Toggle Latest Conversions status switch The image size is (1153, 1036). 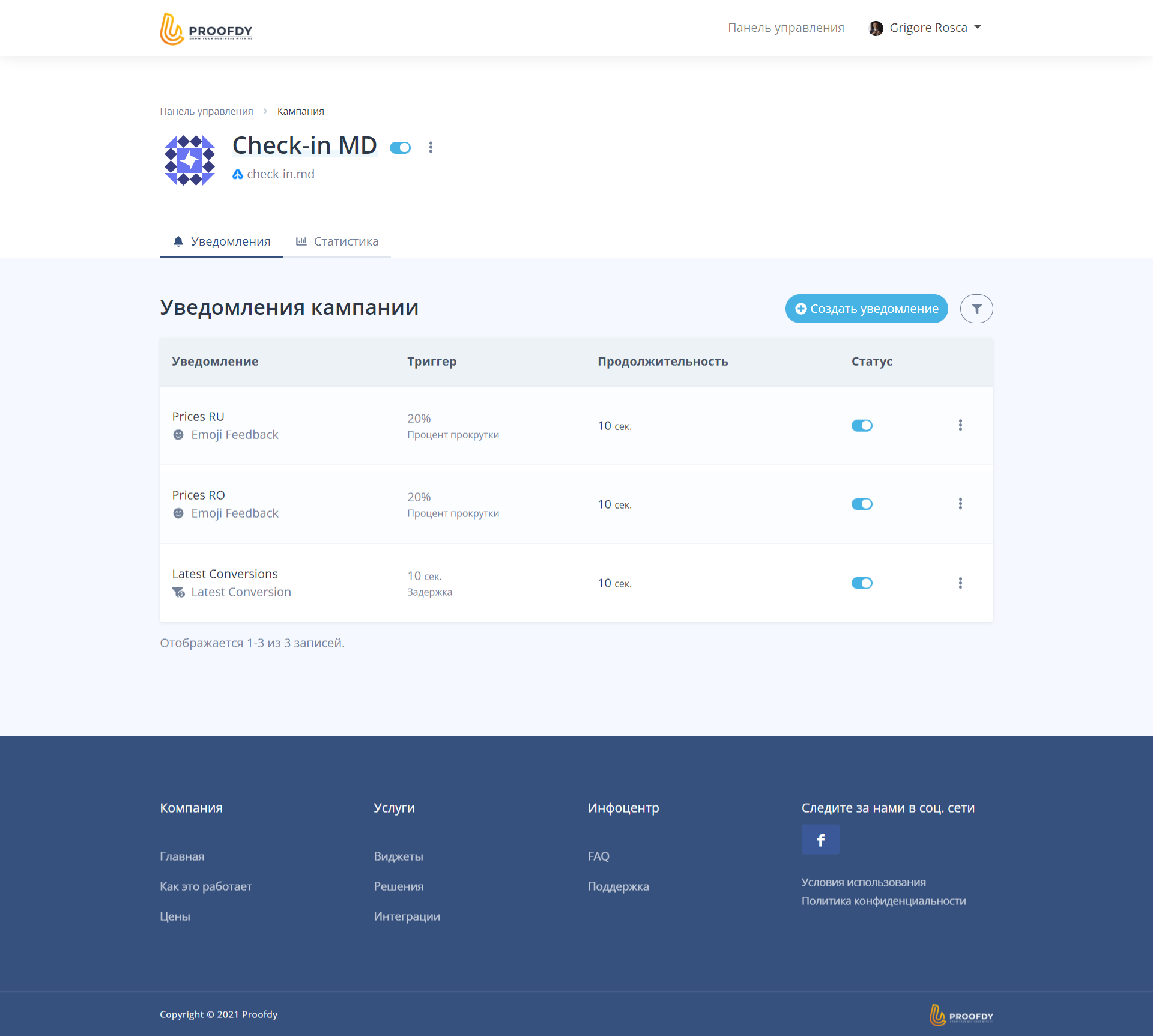point(862,583)
